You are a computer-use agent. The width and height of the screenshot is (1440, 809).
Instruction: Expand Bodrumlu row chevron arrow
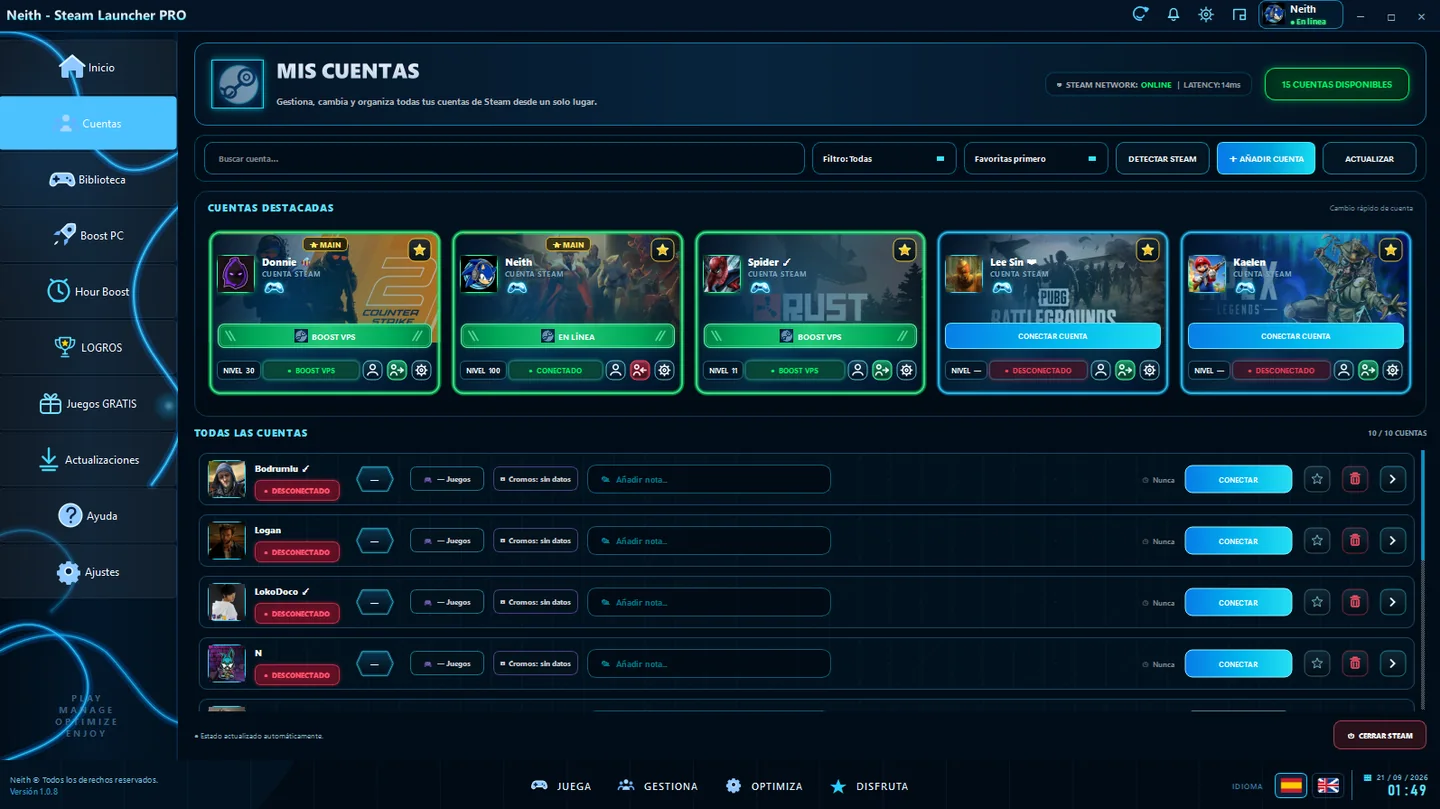click(x=1393, y=479)
